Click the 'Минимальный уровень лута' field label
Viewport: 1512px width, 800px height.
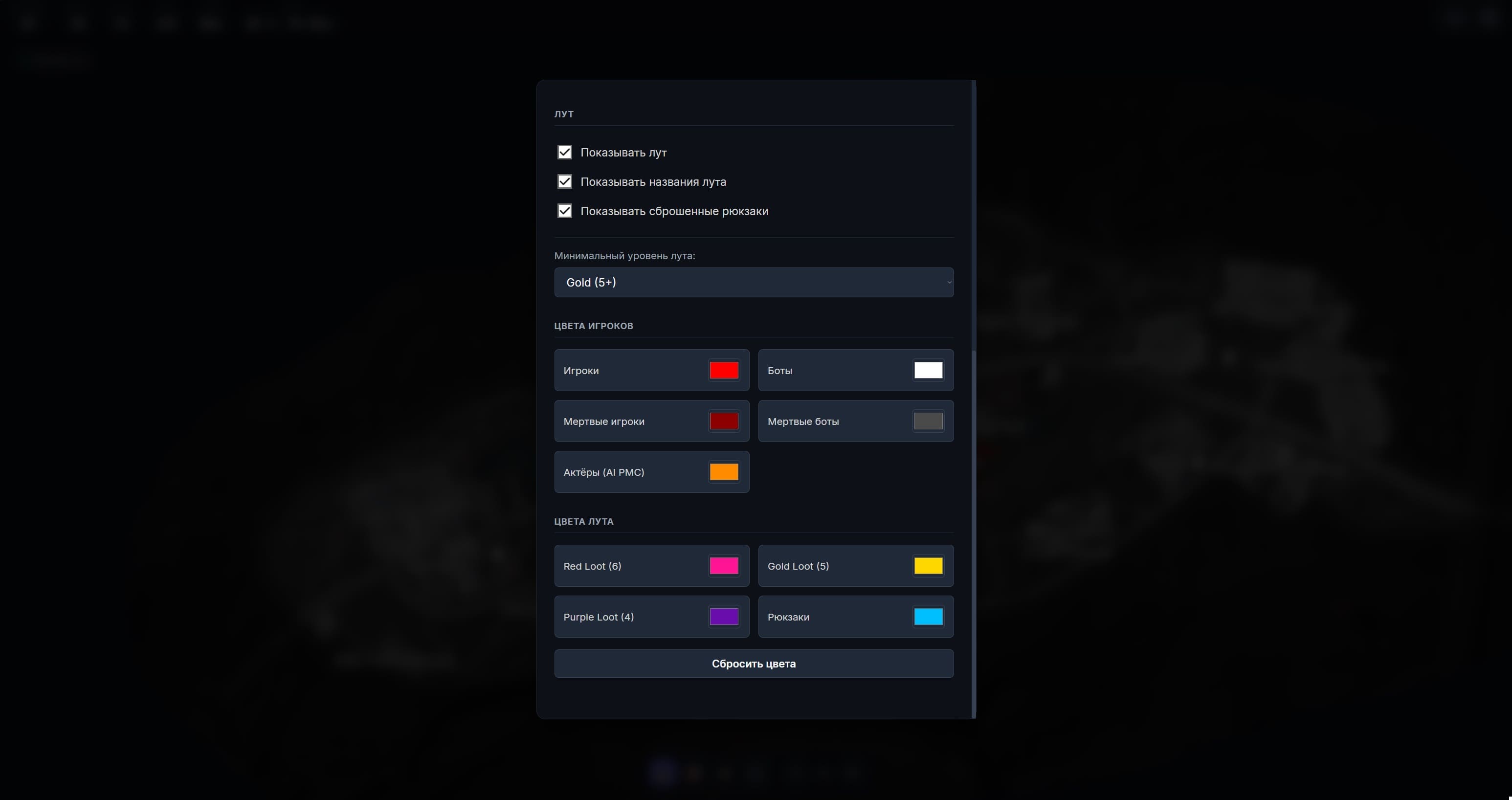tap(624, 256)
